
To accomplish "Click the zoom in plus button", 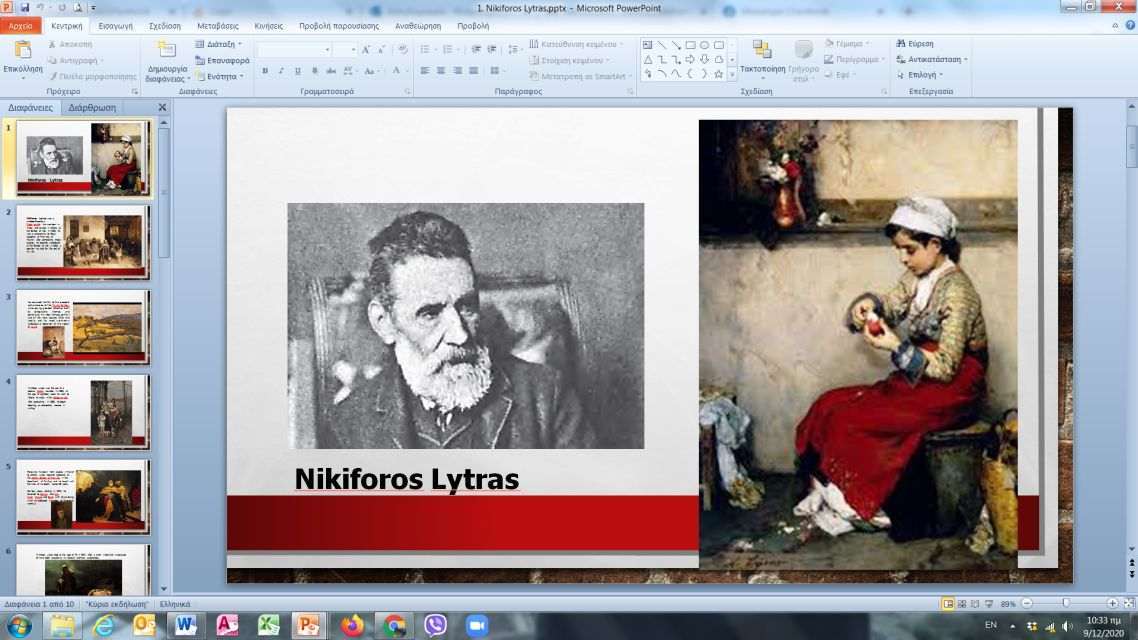I will 1112,604.
